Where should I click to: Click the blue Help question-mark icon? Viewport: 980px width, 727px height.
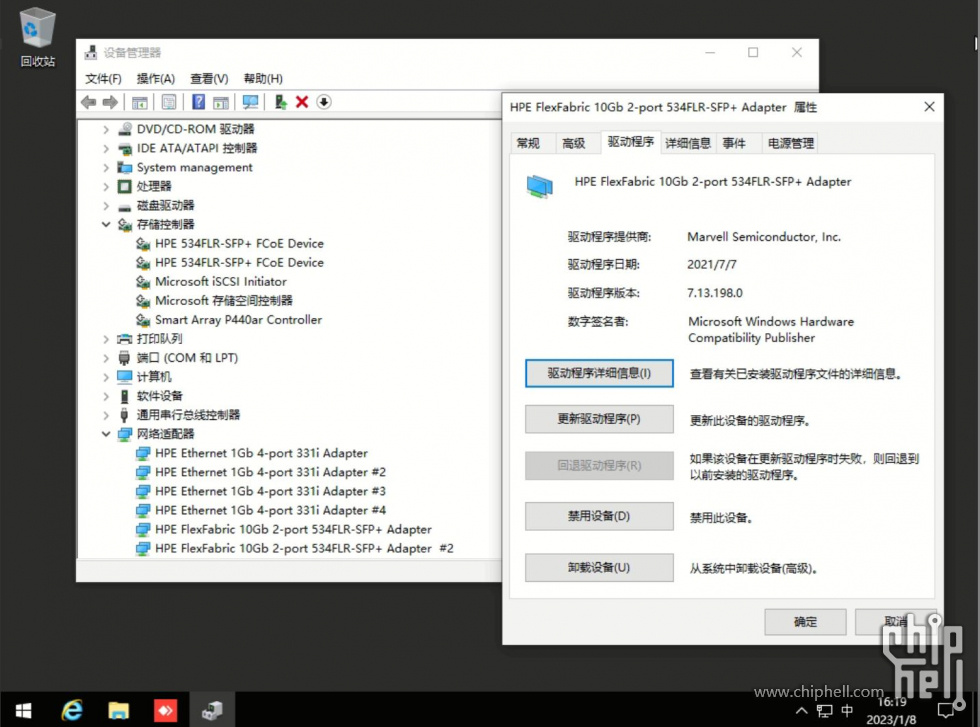(x=198, y=102)
